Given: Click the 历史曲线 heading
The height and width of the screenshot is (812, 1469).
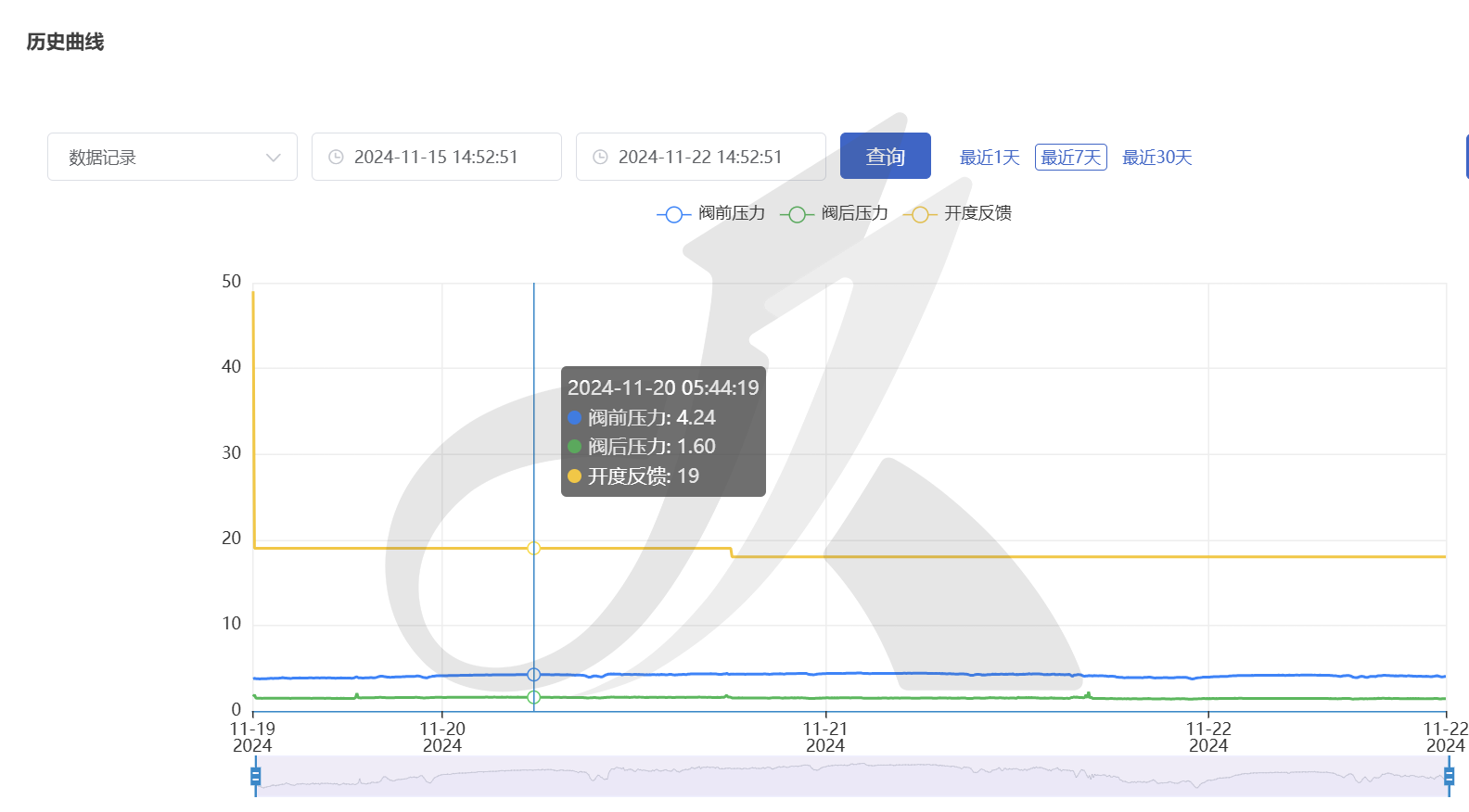Looking at the screenshot, I should click(65, 42).
